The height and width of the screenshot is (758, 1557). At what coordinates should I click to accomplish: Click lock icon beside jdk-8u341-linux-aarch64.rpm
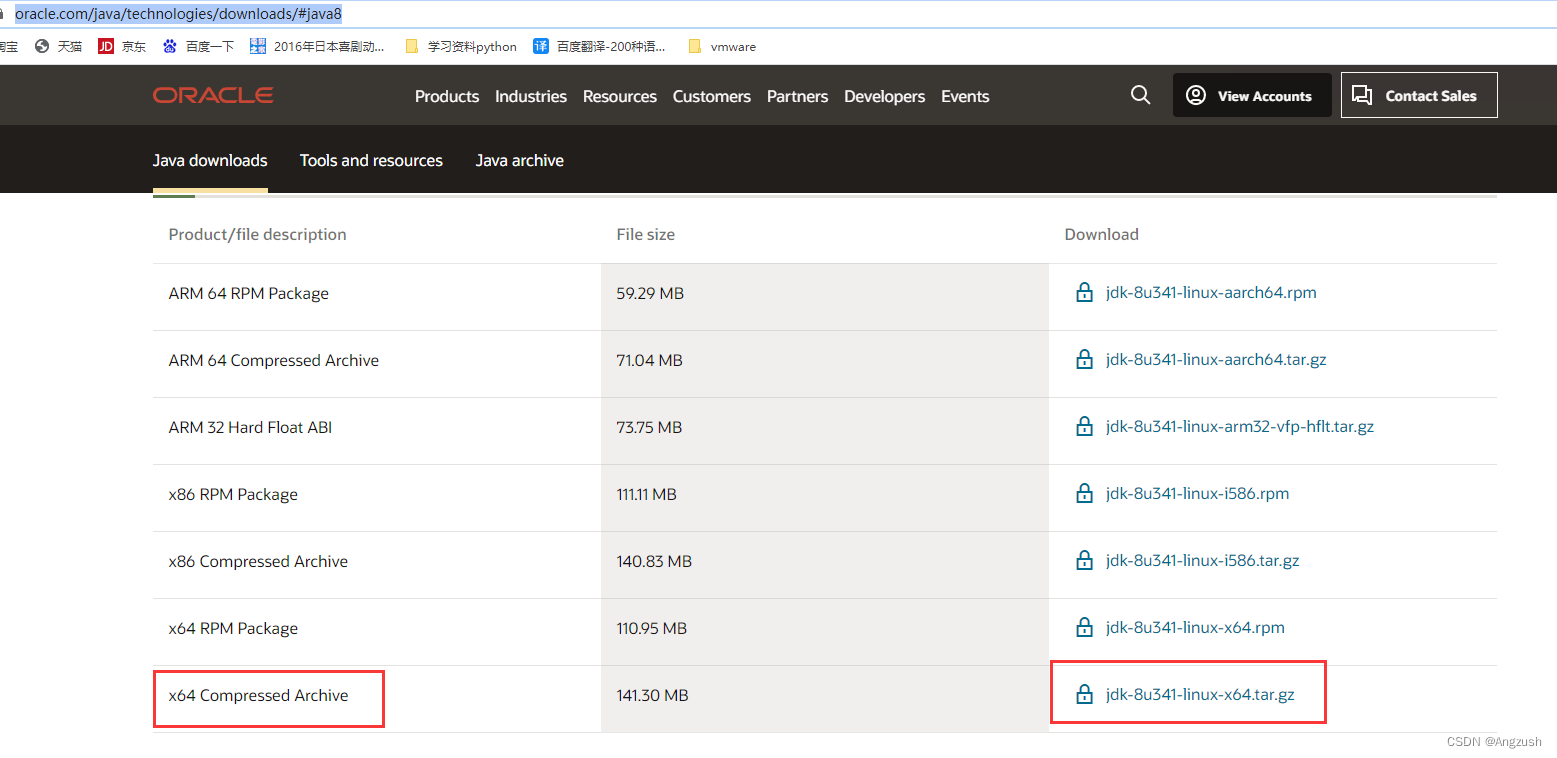click(1084, 293)
